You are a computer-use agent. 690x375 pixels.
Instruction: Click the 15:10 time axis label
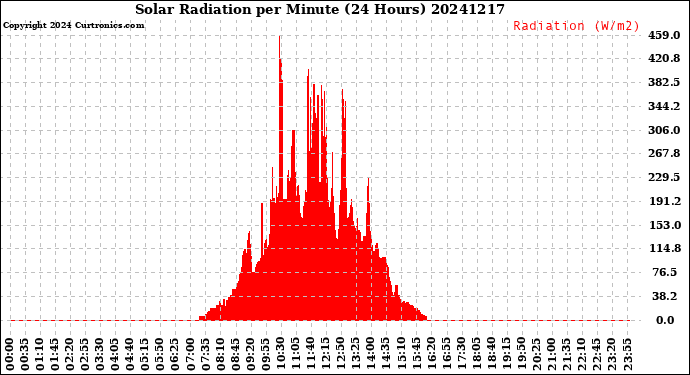pos(401,355)
